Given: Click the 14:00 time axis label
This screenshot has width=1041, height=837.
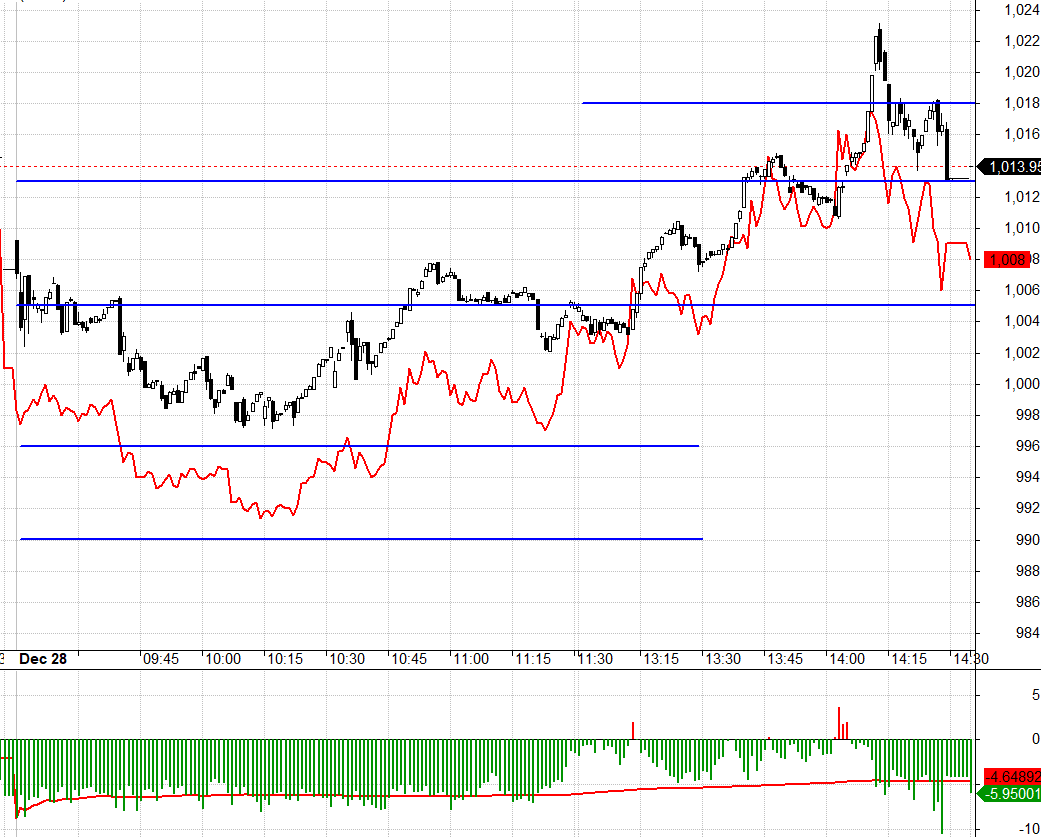Looking at the screenshot, I should pos(847,659).
